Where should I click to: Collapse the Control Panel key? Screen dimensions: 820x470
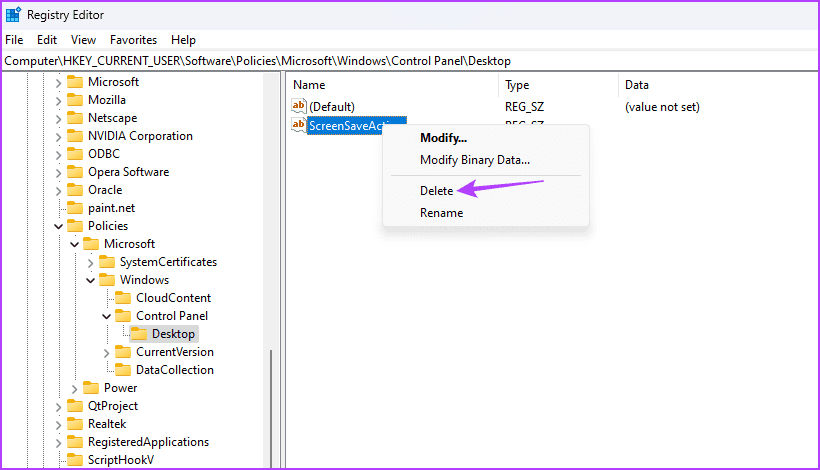(107, 316)
